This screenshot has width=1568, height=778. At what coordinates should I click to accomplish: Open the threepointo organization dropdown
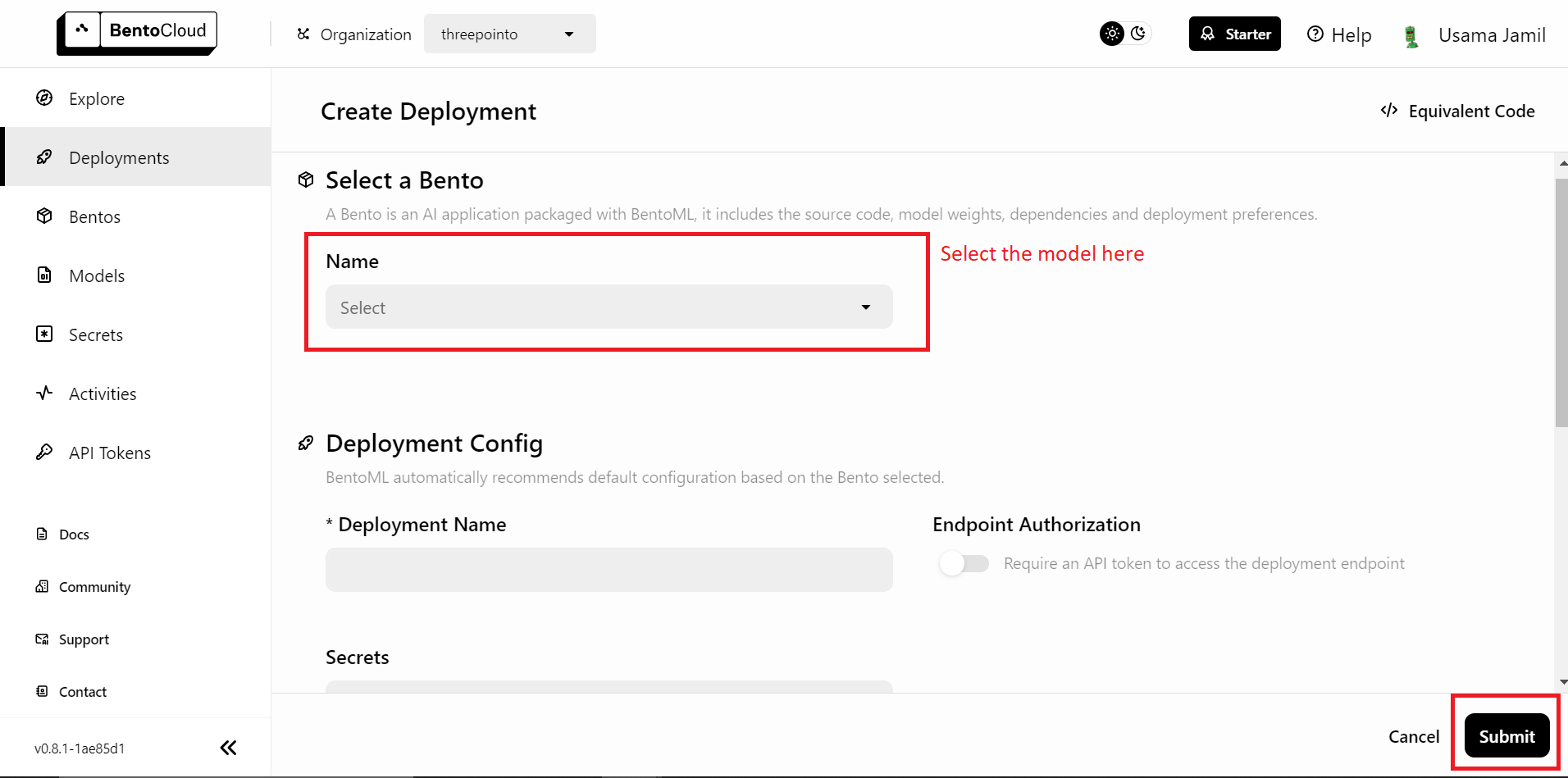(x=509, y=34)
